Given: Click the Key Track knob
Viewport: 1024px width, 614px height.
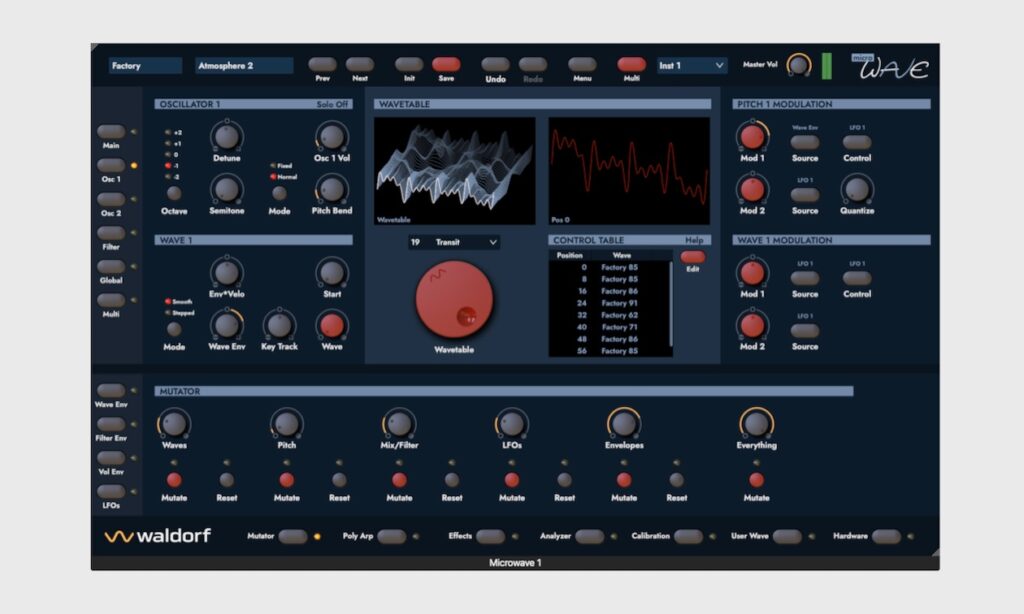Looking at the screenshot, I should 280,325.
